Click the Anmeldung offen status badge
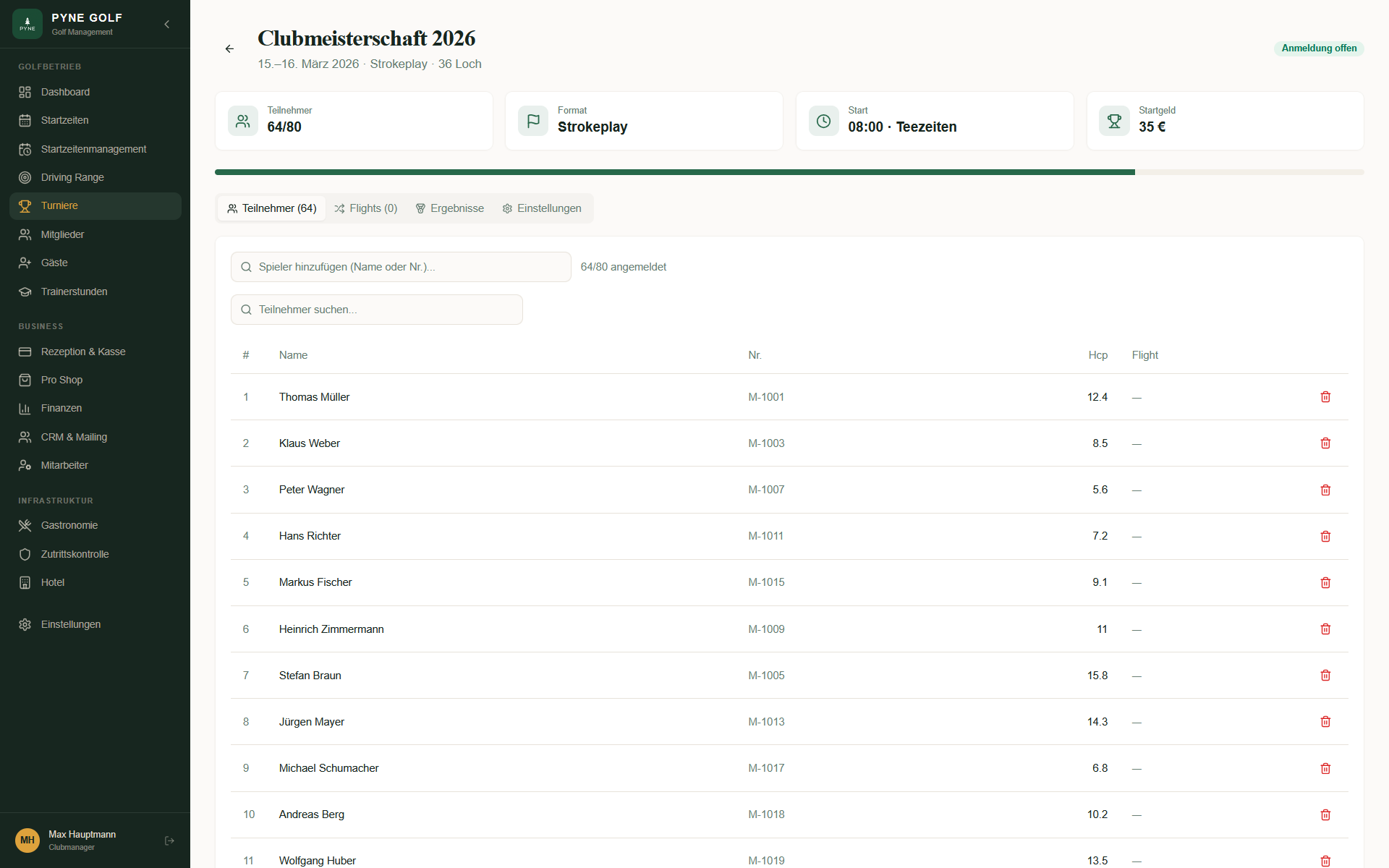1389x868 pixels. click(x=1318, y=48)
